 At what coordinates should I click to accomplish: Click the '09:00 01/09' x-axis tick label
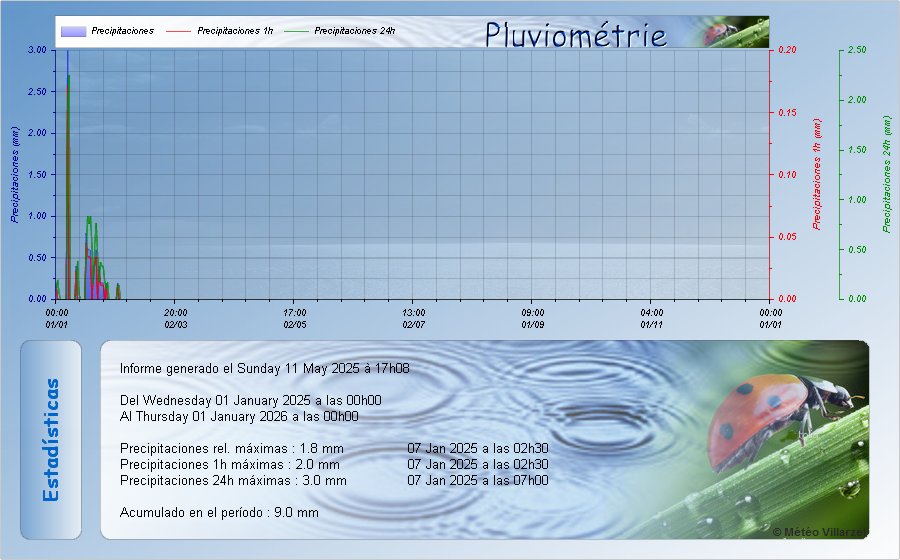pos(533,318)
